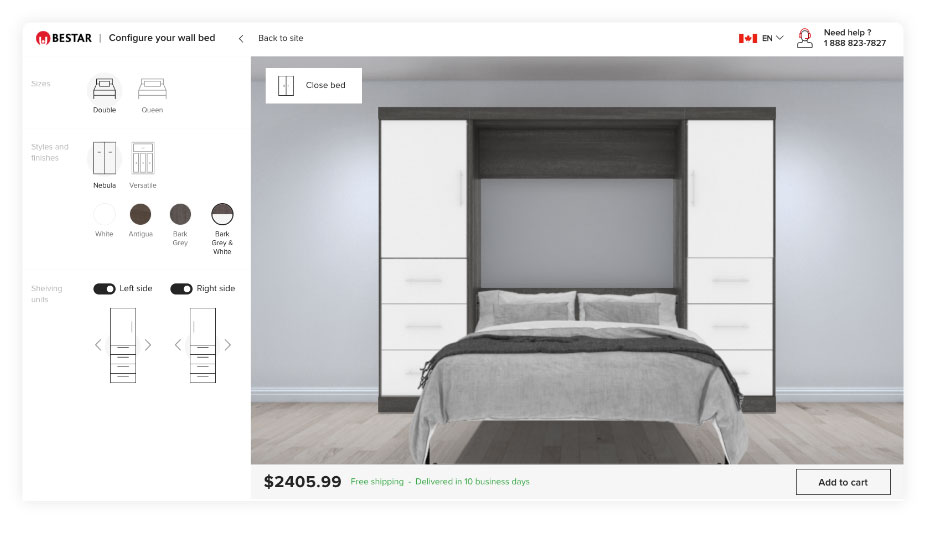Select the left shelving unit thumbnail

(123, 346)
